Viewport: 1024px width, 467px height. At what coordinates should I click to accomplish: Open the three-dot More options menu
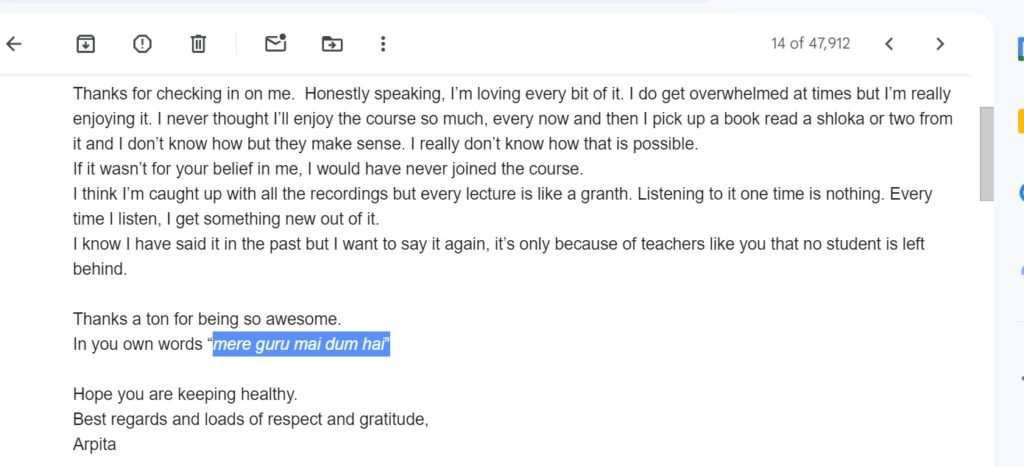point(383,44)
